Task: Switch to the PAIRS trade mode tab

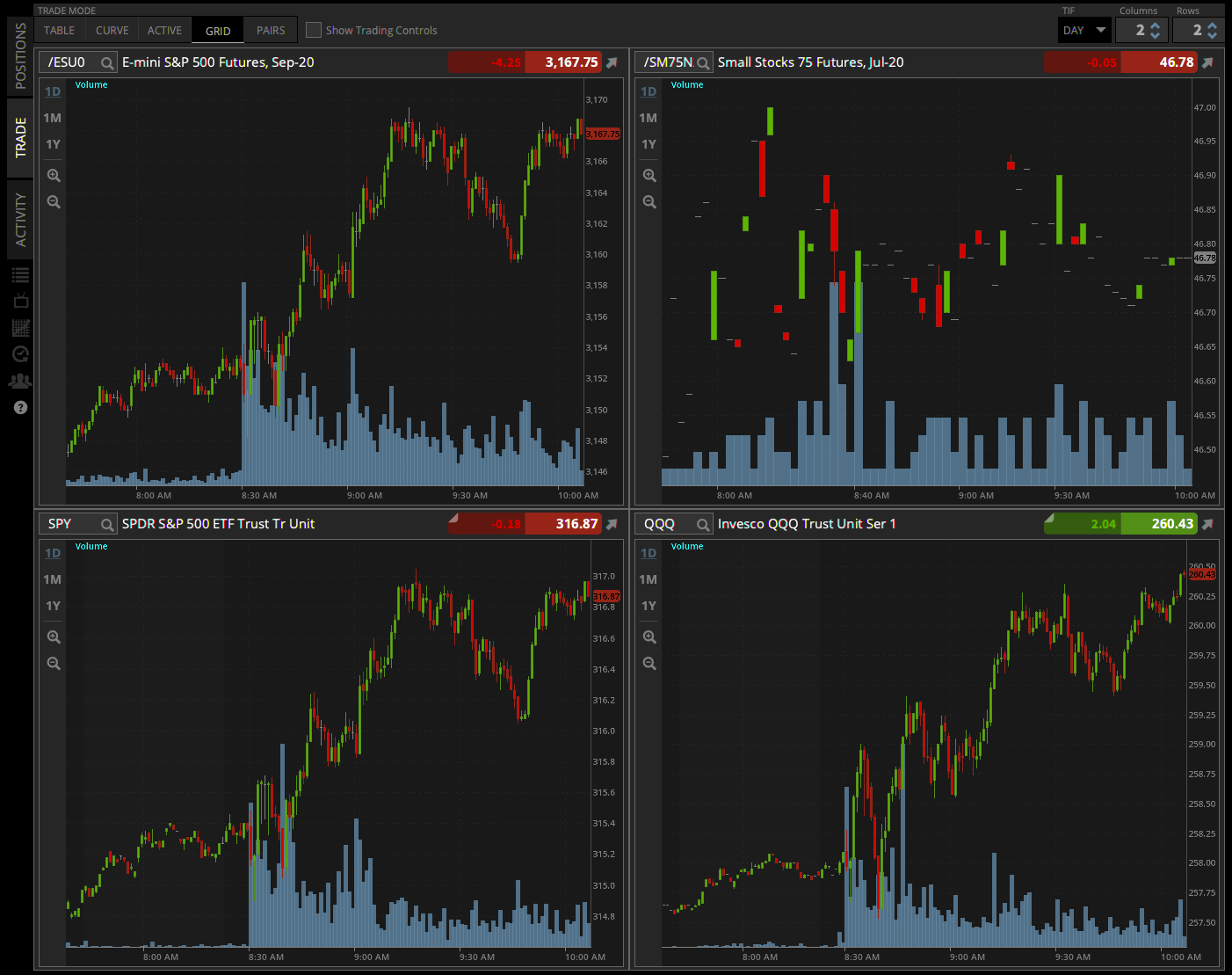Action: coord(271,30)
